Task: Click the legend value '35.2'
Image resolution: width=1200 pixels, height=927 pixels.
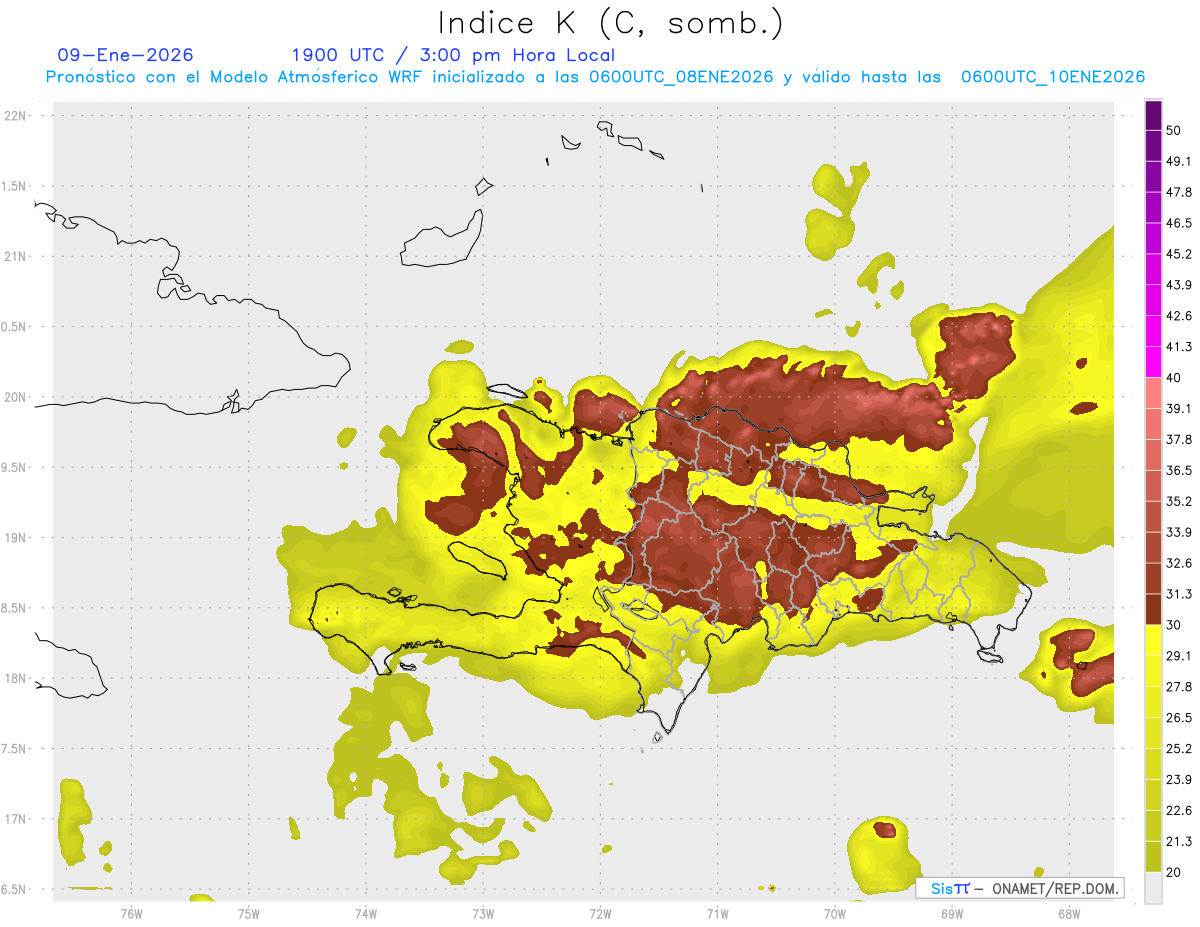Action: (1179, 501)
